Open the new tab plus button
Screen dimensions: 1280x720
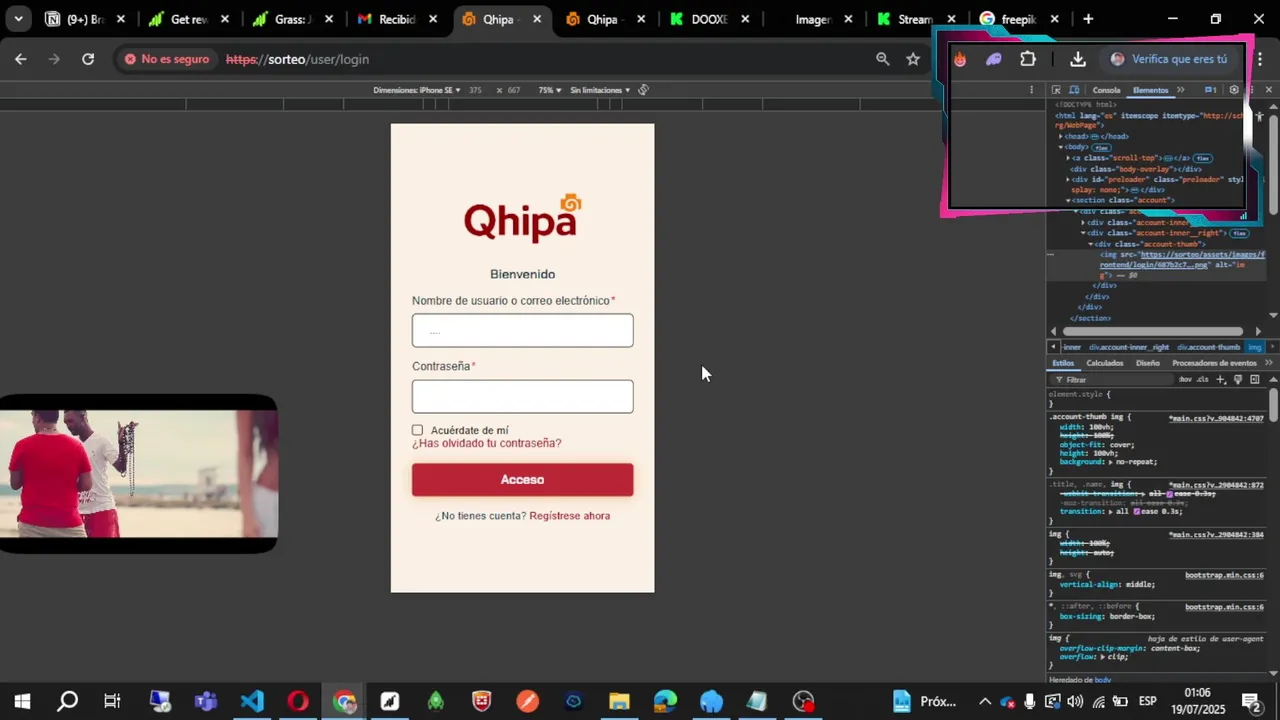tap(1088, 19)
